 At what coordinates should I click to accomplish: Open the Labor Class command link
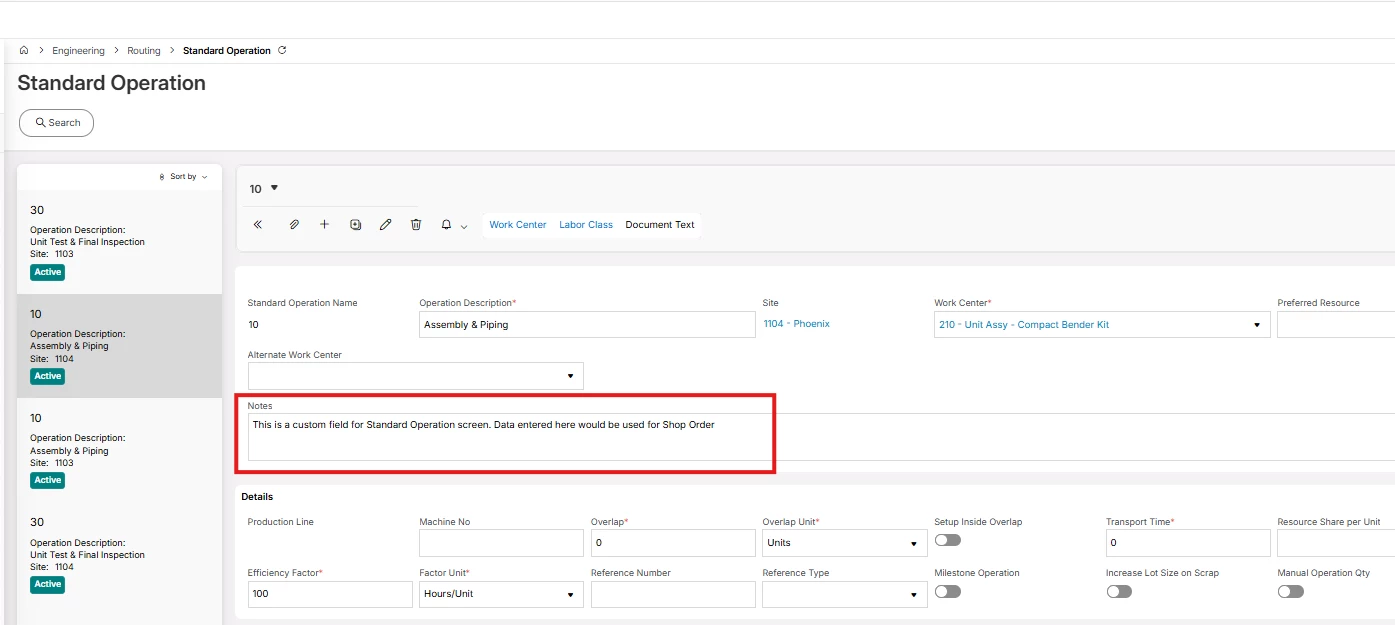point(586,225)
